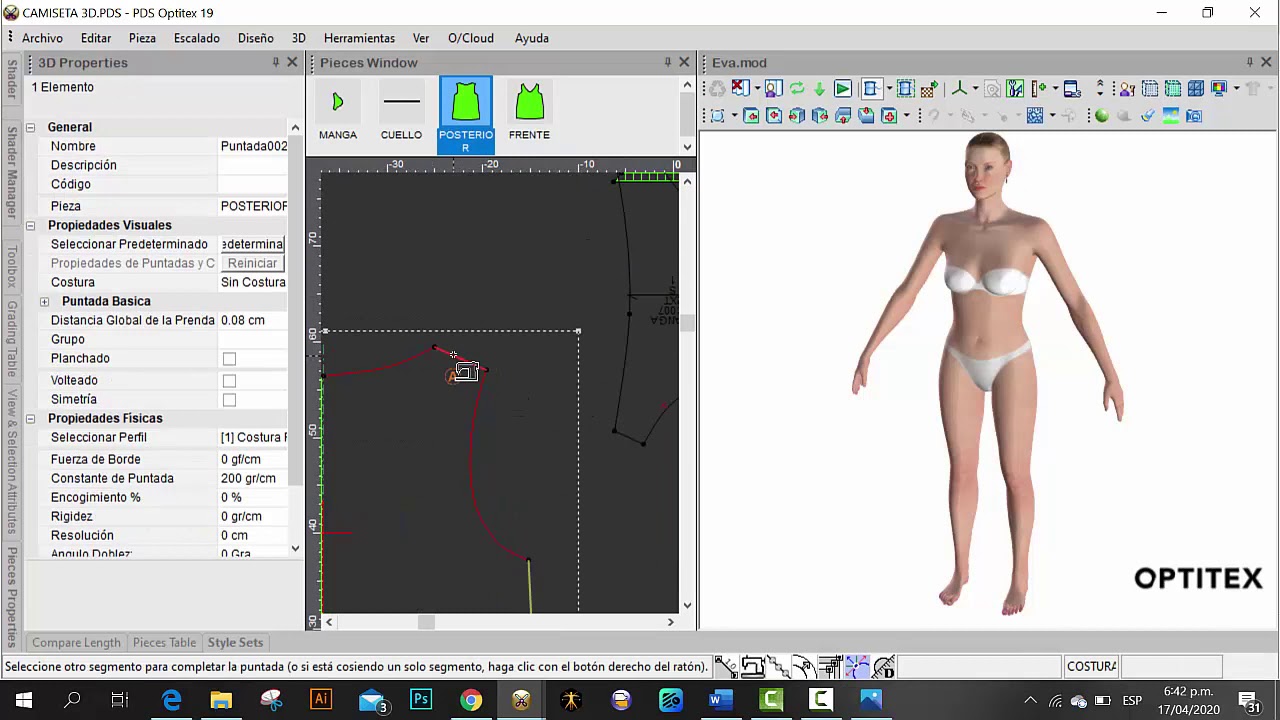Click the green down arrow icon in 3D toolbar
Viewport: 1280px width, 720px height.
pos(819,89)
